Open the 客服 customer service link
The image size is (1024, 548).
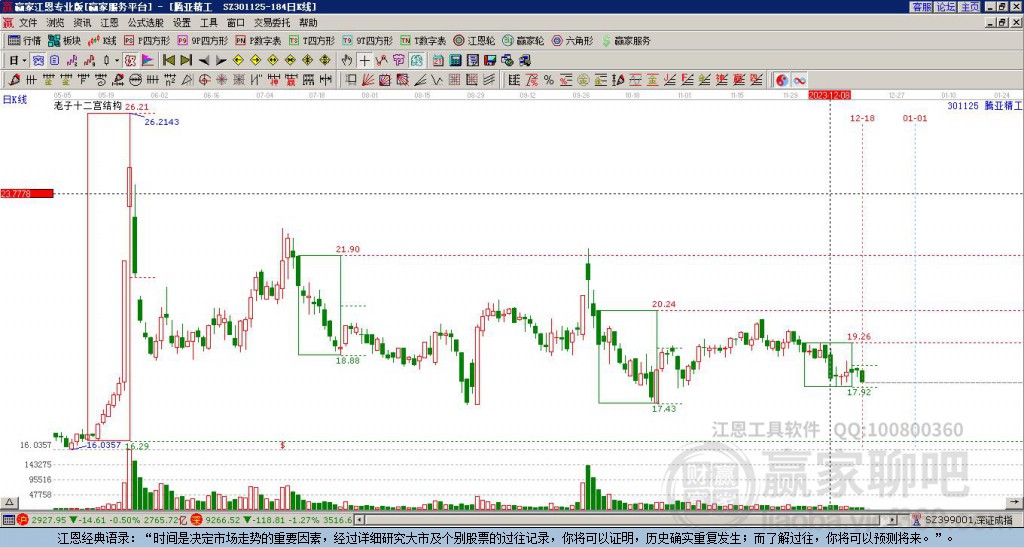click(922, 7)
